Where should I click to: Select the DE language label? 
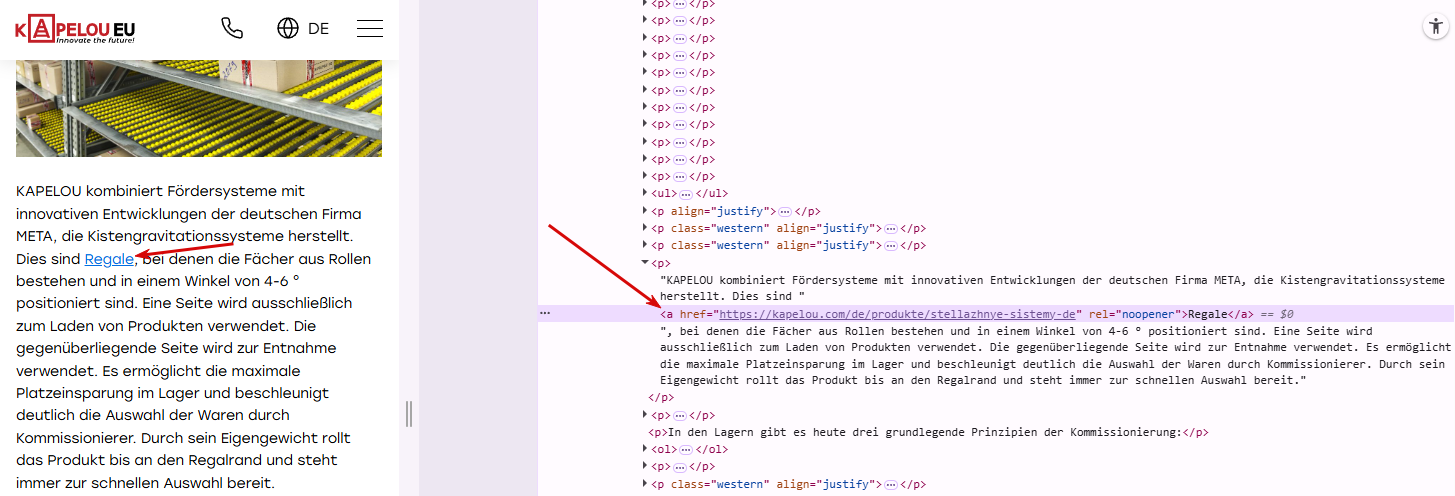pyautogui.click(x=318, y=28)
